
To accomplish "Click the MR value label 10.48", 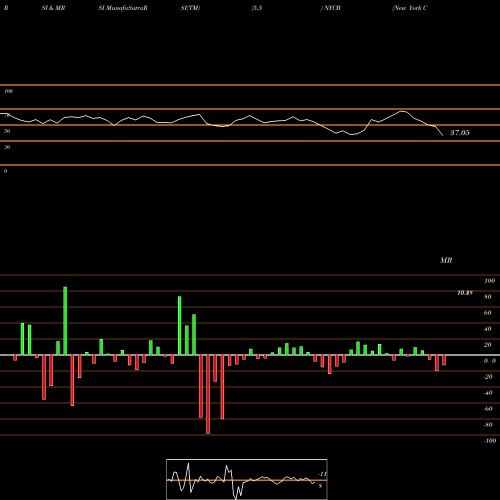I will coord(465,293).
